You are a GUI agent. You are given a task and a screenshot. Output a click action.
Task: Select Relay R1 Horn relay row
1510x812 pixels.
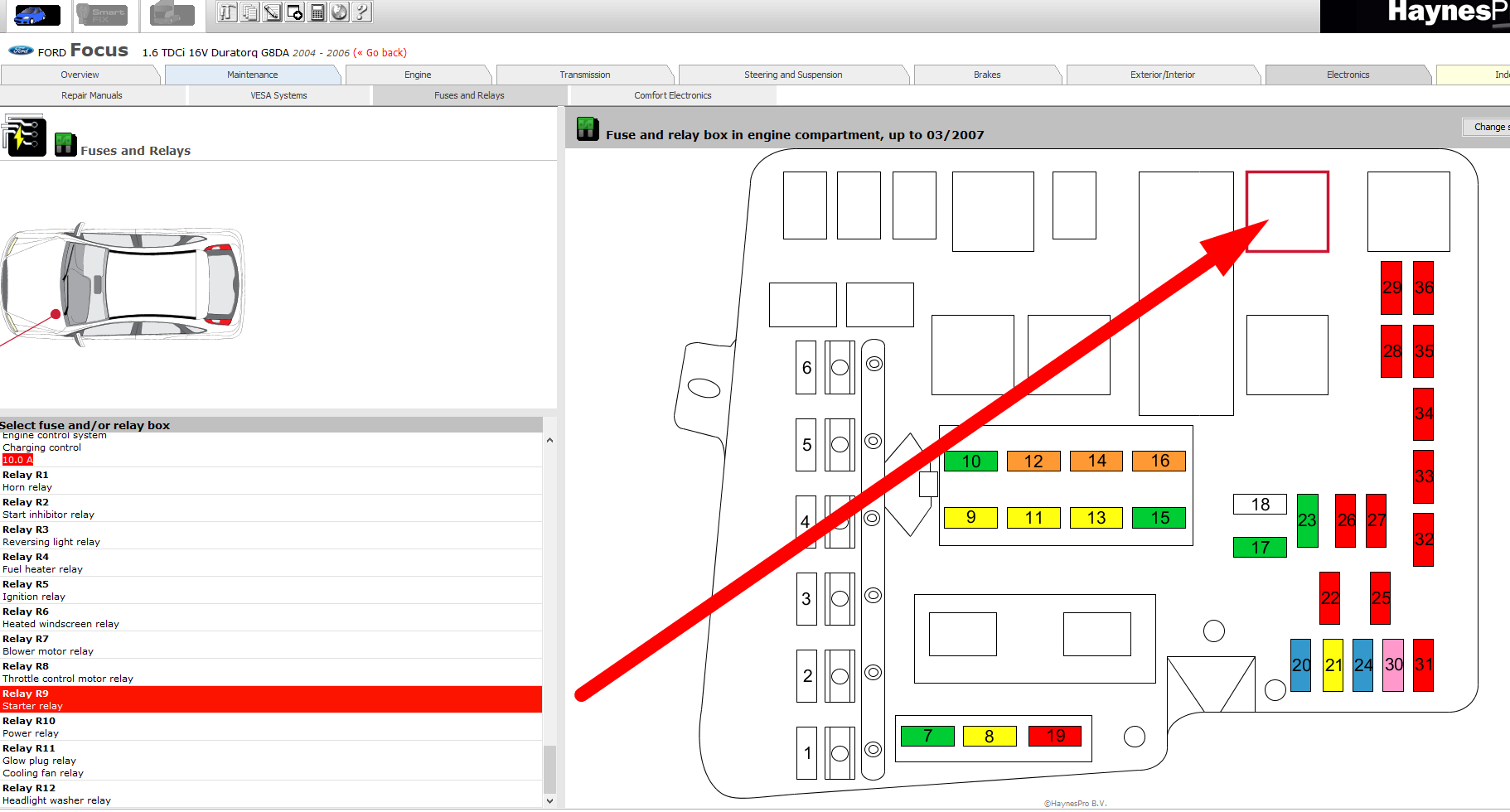click(271, 481)
